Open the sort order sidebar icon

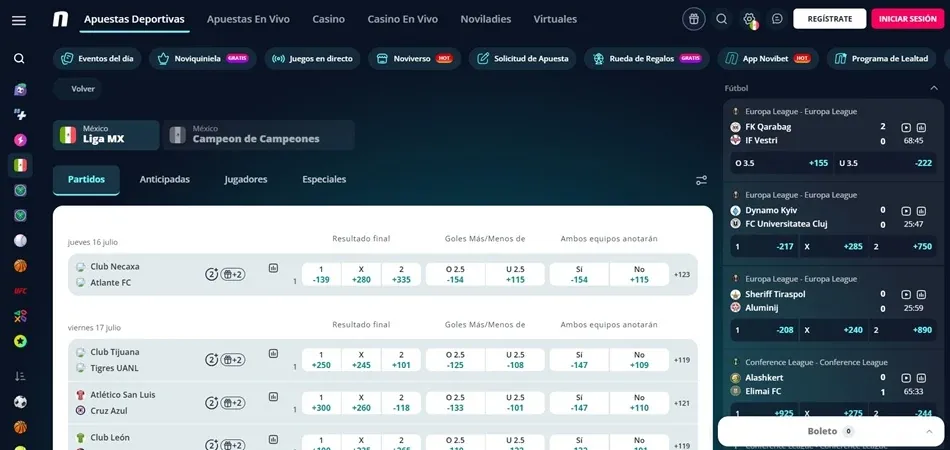[20, 376]
